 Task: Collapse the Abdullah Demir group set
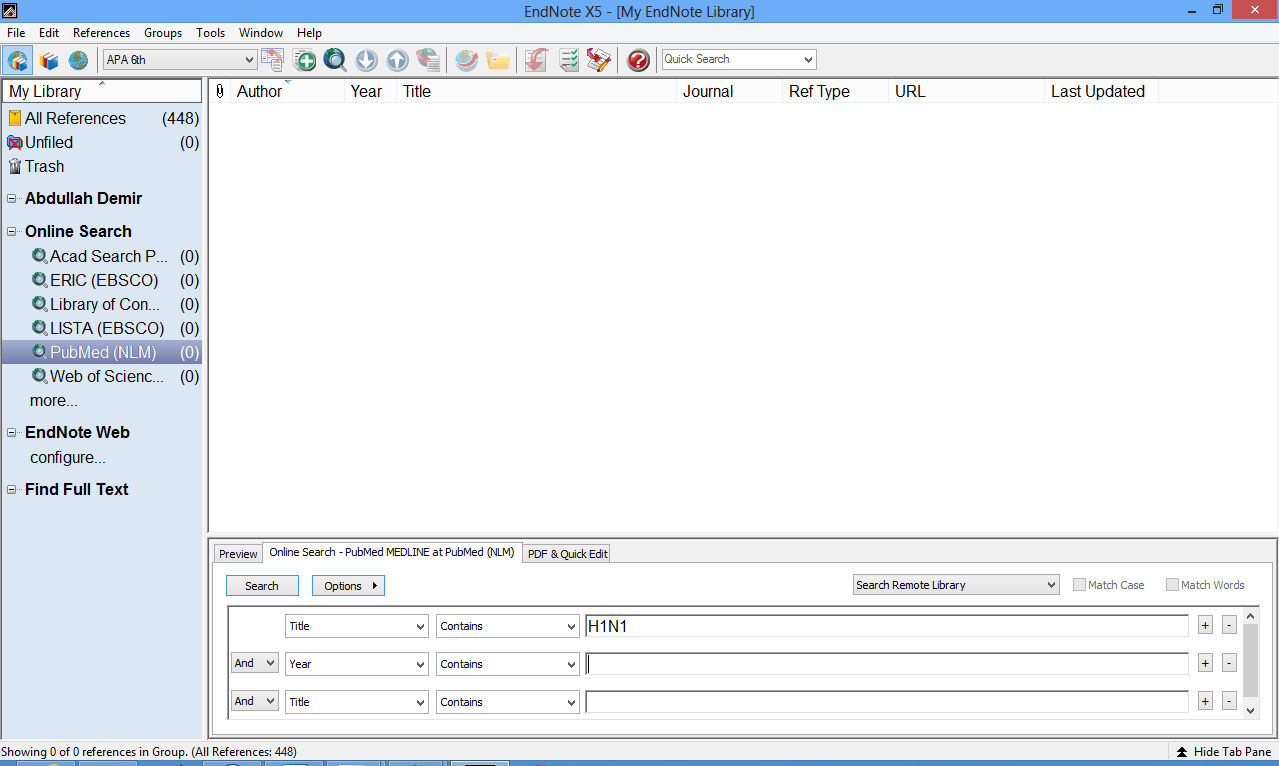point(12,198)
